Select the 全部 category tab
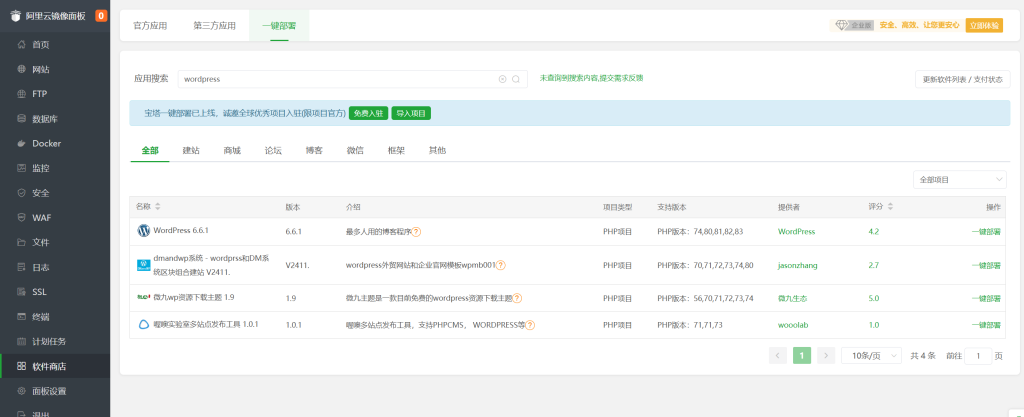Image resolution: width=1024 pixels, height=417 pixels. [150, 150]
